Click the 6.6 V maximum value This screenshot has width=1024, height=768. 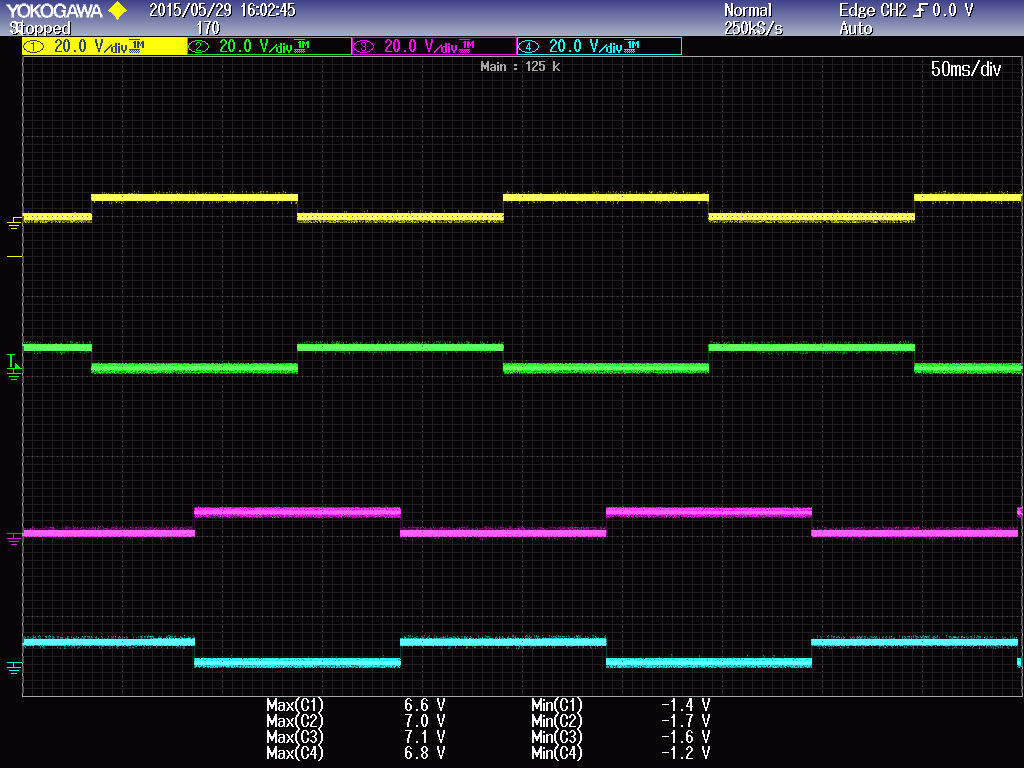tap(424, 705)
